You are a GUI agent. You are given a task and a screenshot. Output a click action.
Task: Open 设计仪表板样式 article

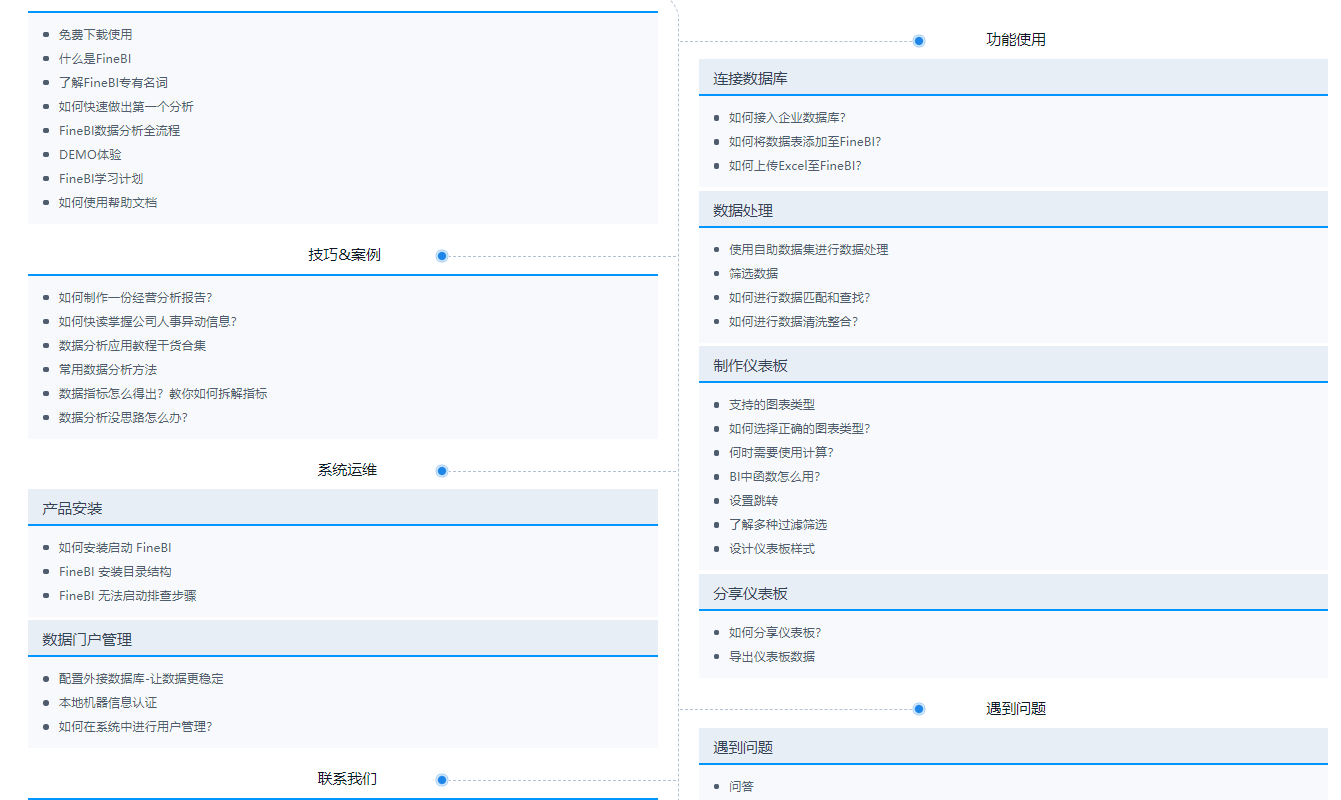(x=772, y=549)
